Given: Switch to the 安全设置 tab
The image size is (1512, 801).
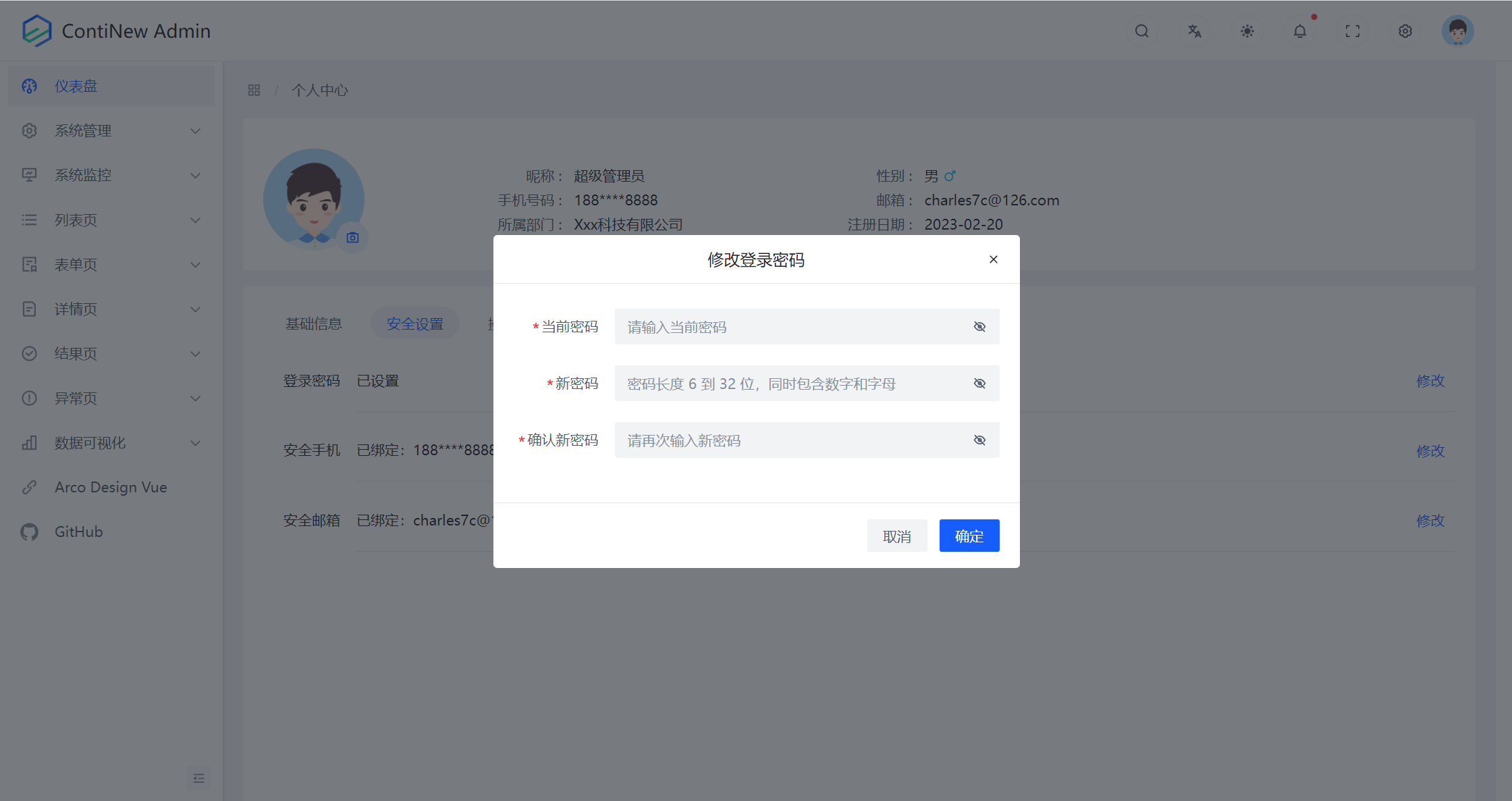Looking at the screenshot, I should (414, 324).
